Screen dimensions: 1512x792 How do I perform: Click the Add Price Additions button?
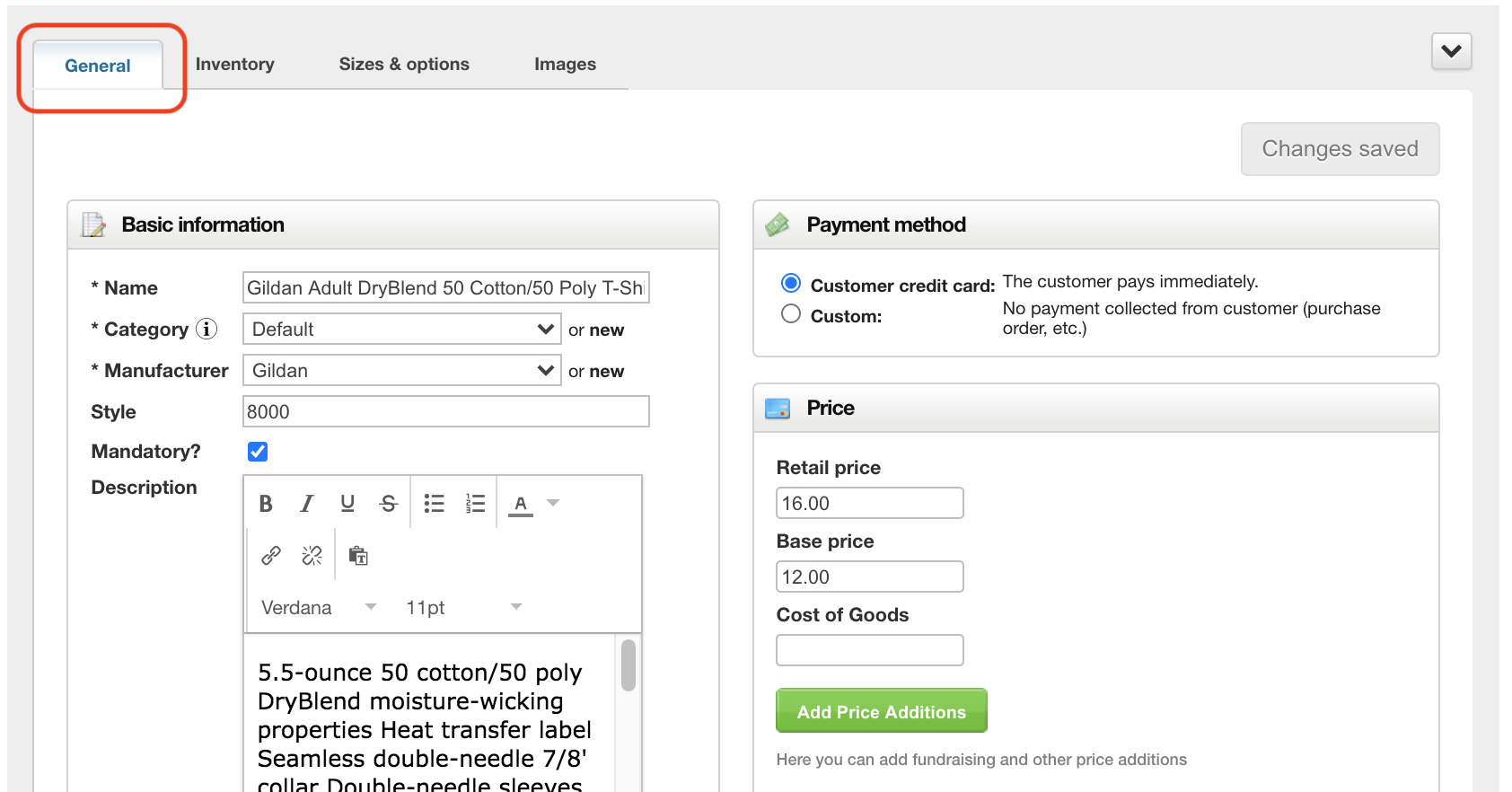(882, 711)
